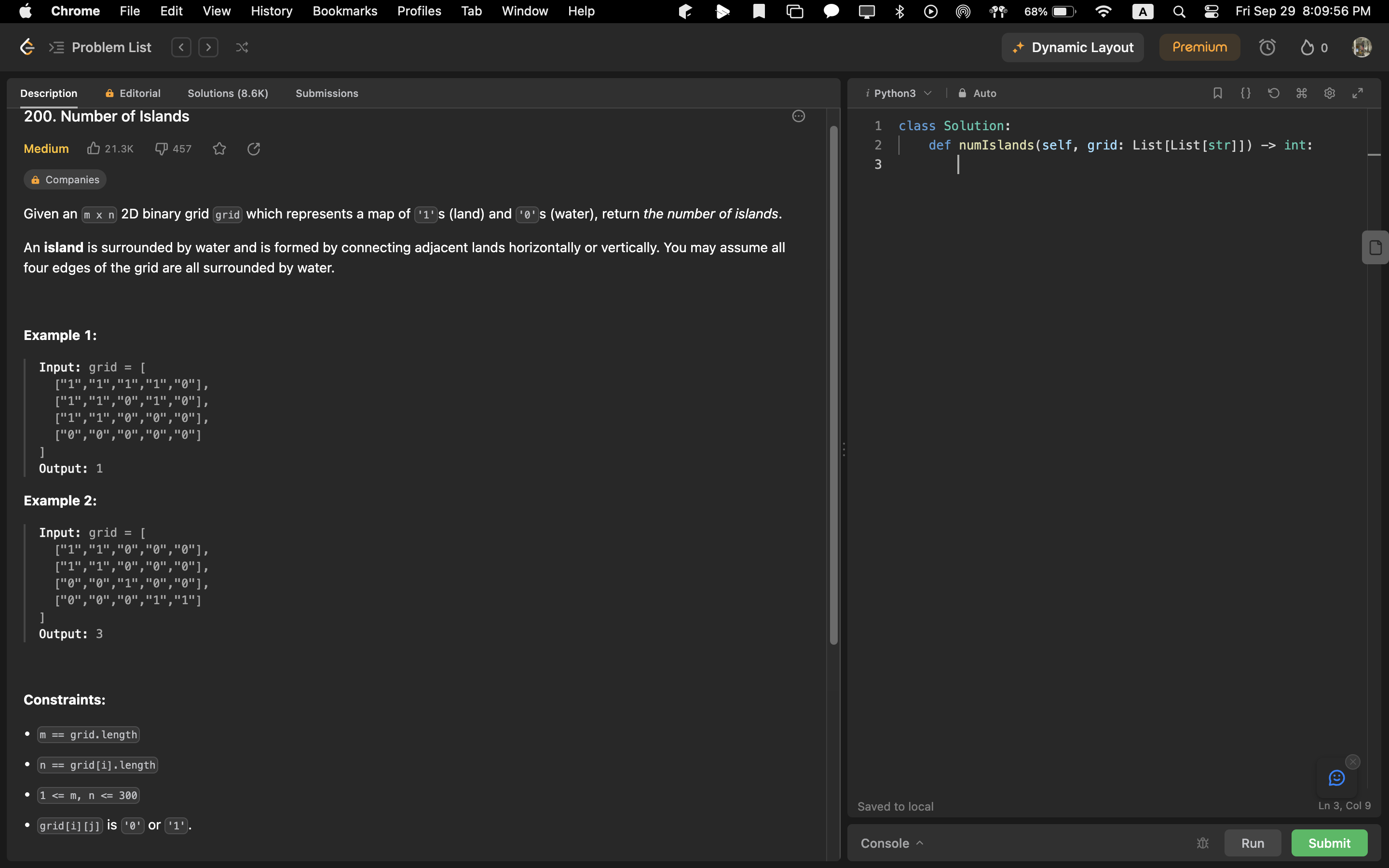
Task: Open the timer alarm clock icon
Action: click(1267, 47)
